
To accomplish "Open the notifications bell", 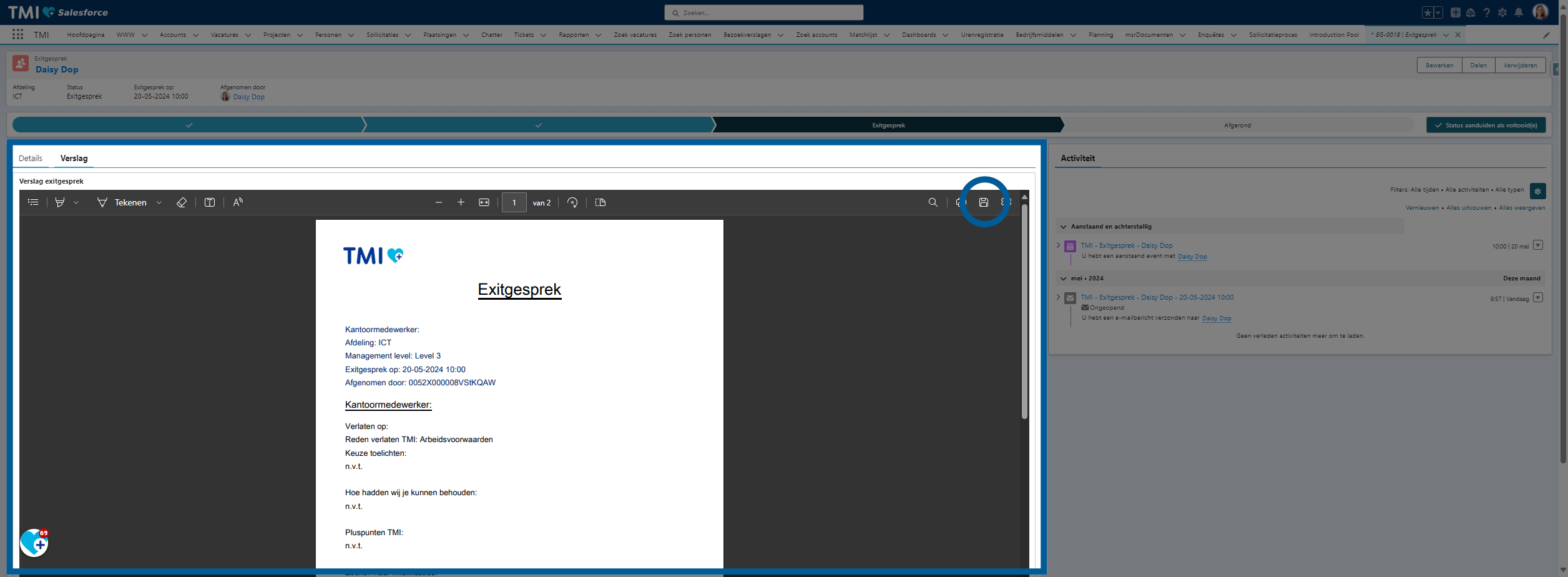I will (1519, 12).
